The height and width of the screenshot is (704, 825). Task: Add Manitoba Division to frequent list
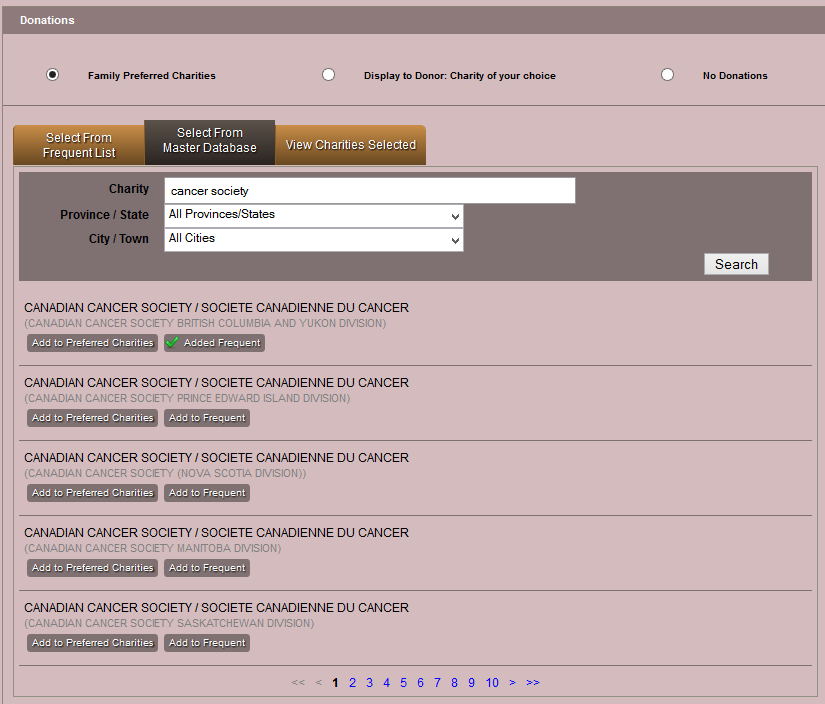[x=207, y=568]
